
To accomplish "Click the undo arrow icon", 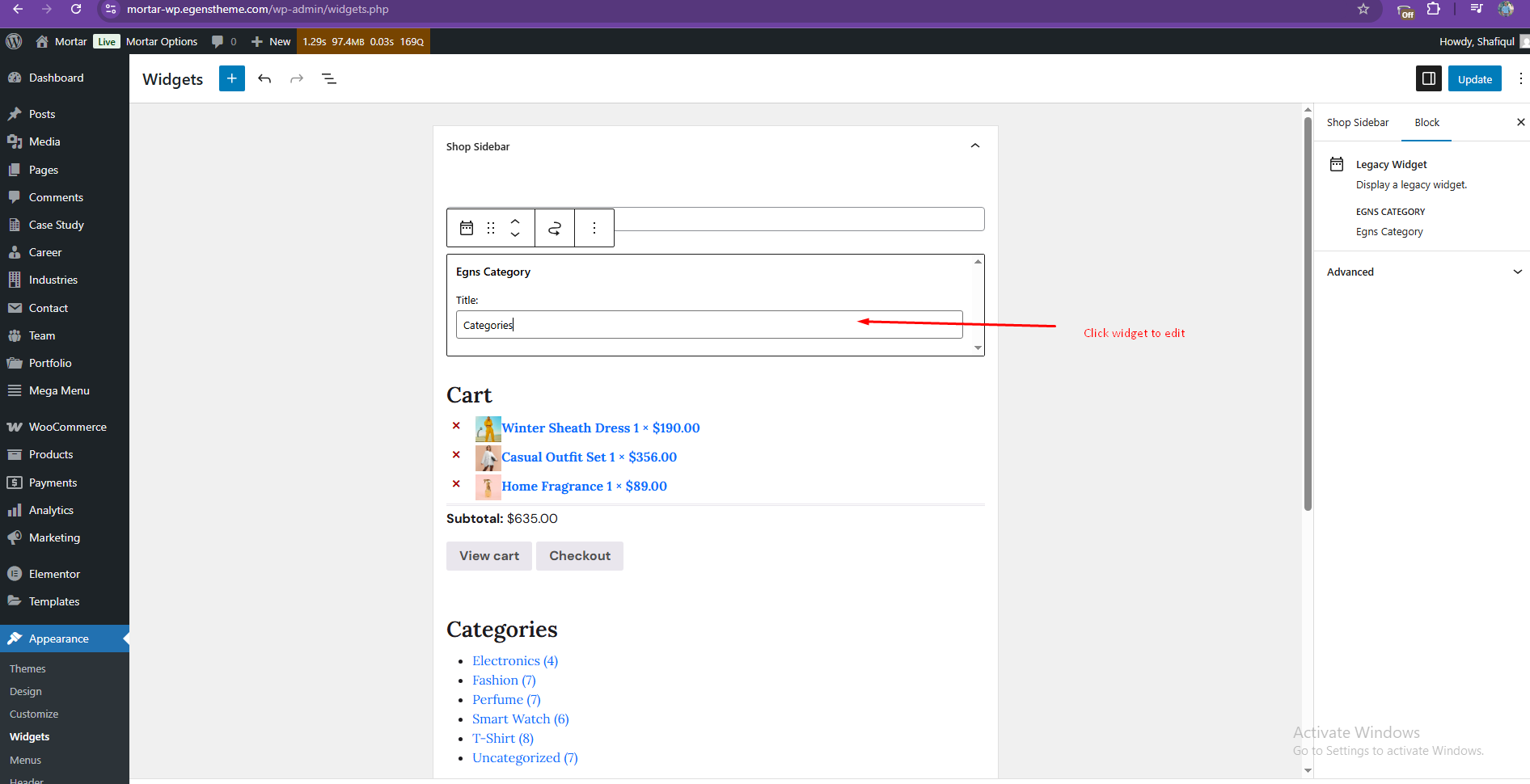I will (264, 78).
